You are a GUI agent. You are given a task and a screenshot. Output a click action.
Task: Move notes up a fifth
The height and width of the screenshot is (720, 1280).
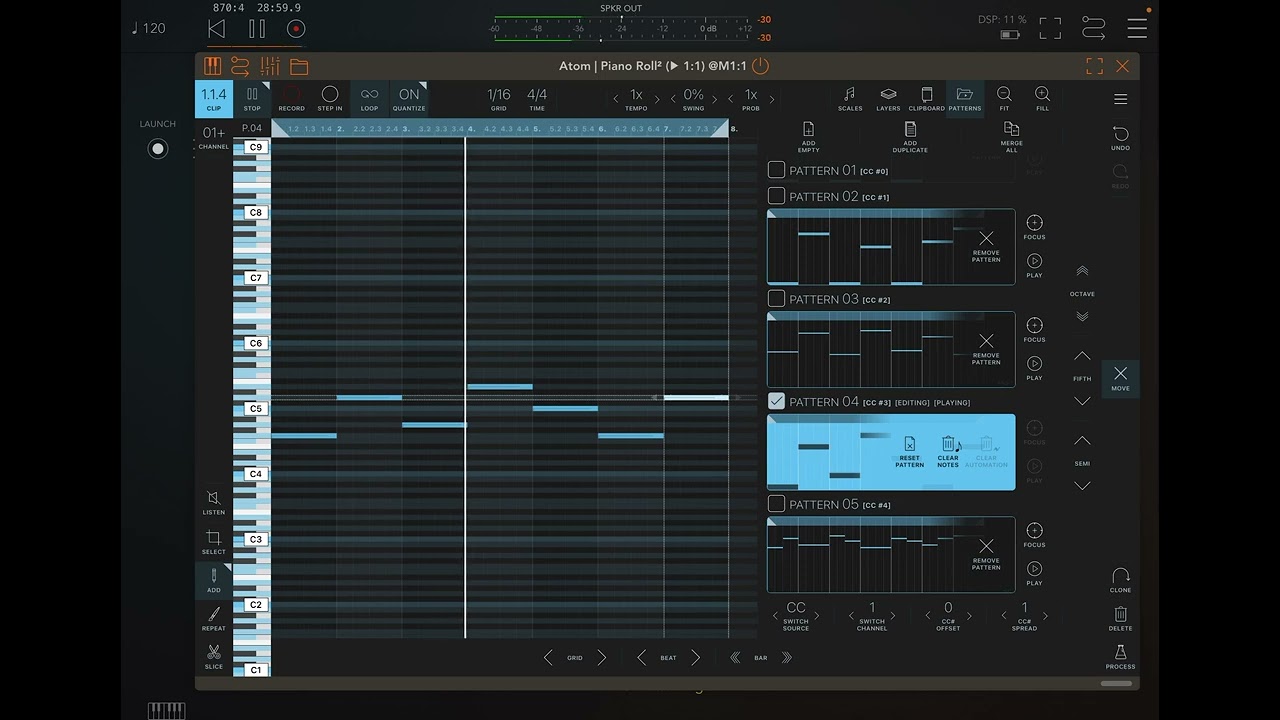1082,356
